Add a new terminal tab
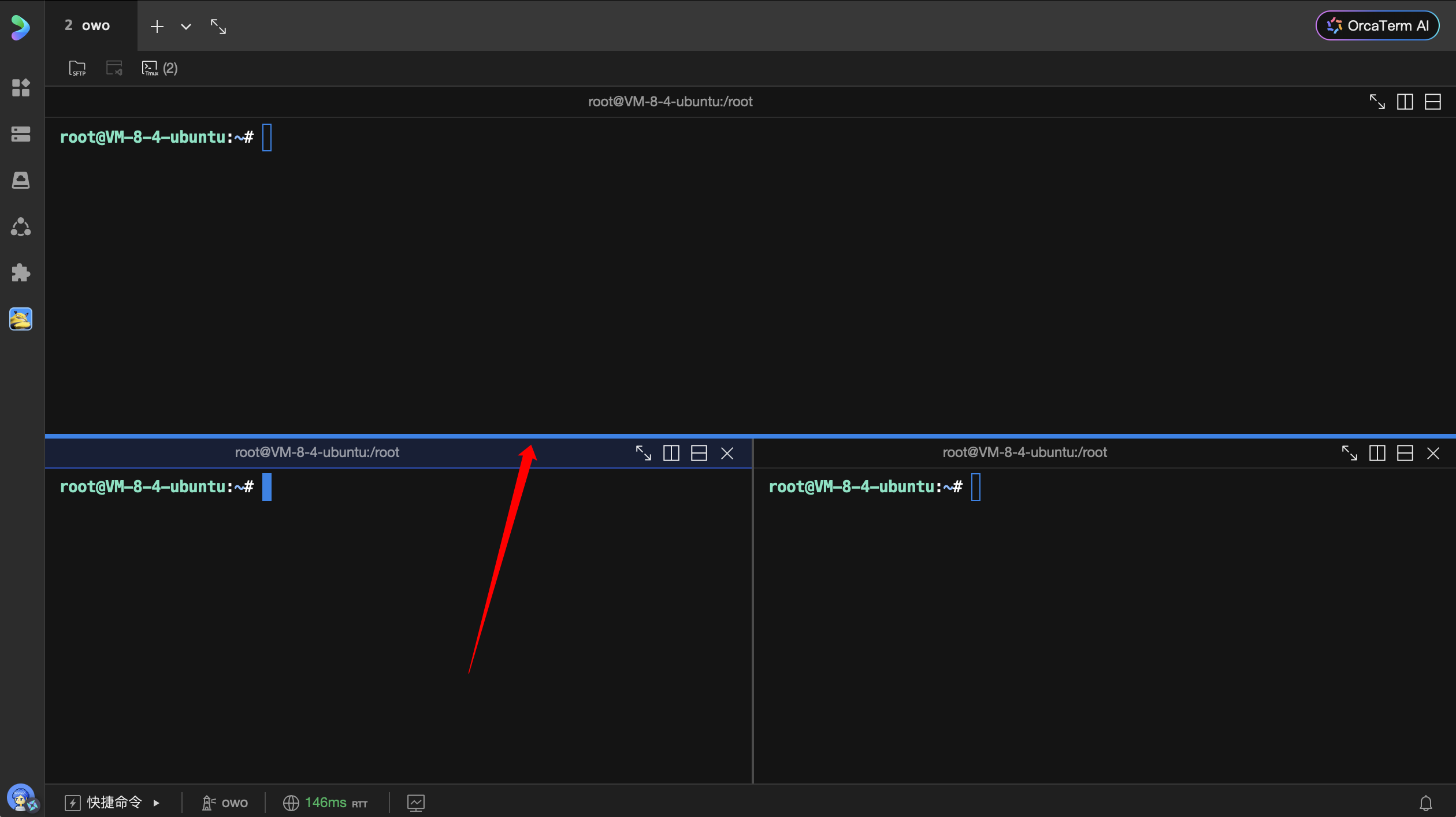Viewport: 1456px width, 817px height. [x=157, y=27]
